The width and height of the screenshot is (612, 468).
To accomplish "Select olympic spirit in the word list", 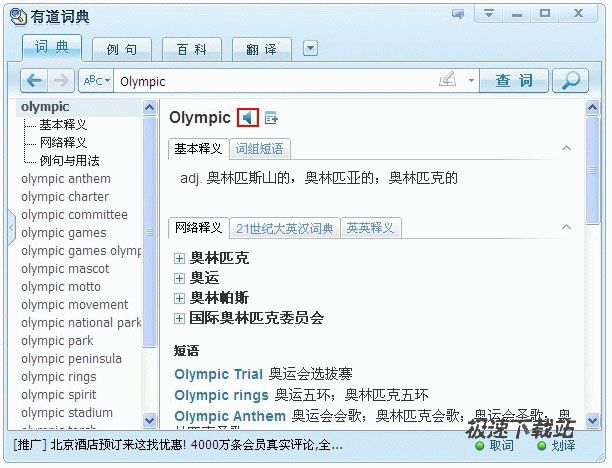I will [x=59, y=395].
